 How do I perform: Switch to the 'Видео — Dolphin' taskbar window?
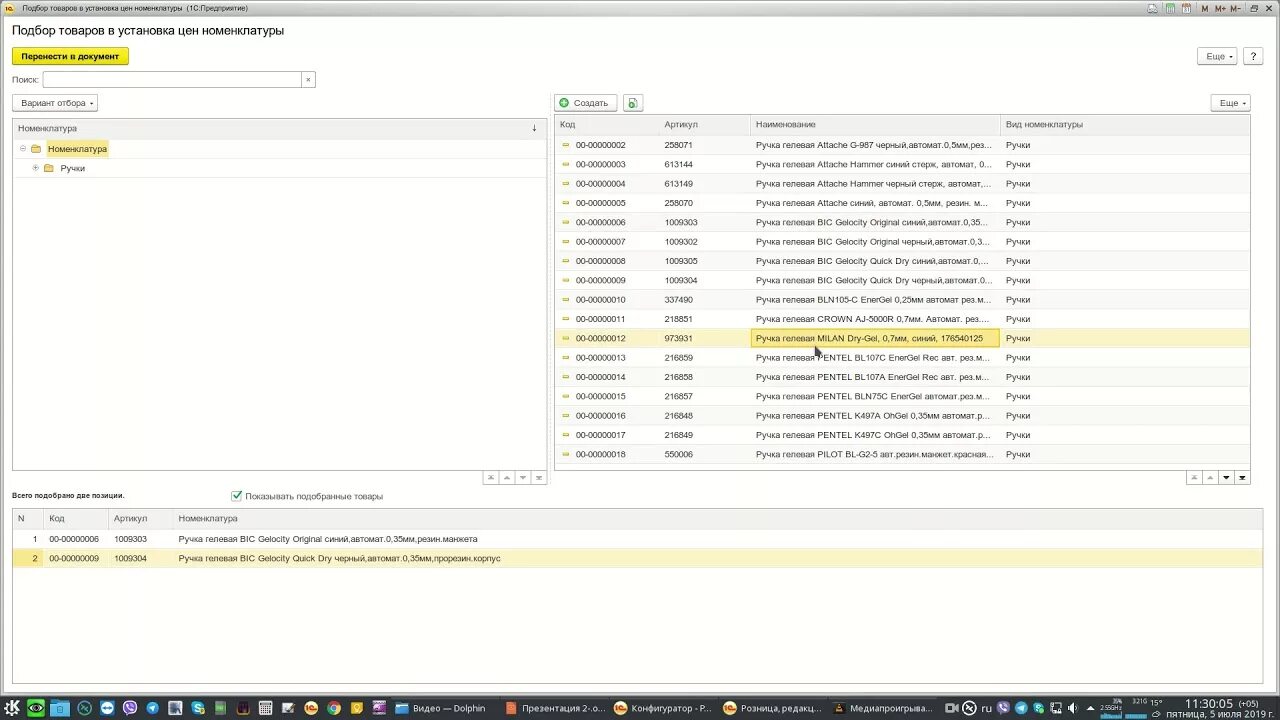[x=440, y=708]
